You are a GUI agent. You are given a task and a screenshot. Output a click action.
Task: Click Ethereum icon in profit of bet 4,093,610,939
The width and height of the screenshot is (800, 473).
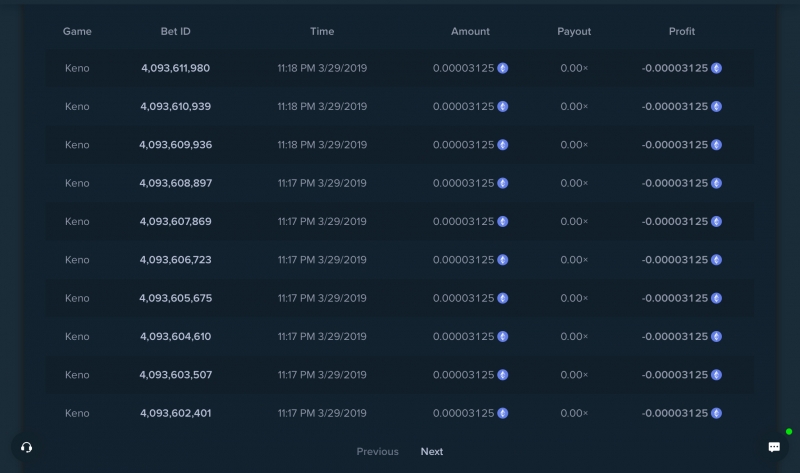(716, 107)
